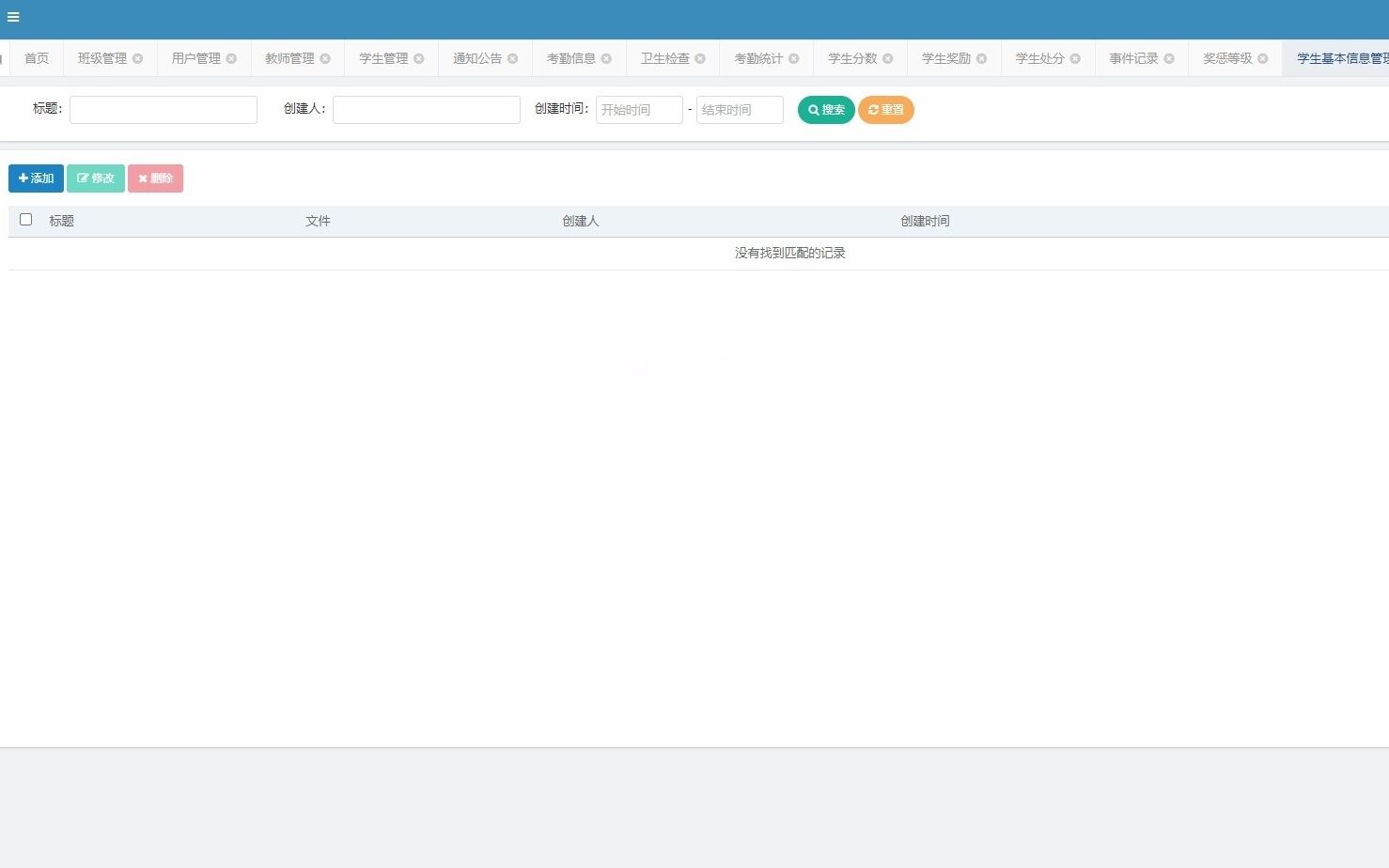Click the 创建人 column header
This screenshot has width=1389, height=868.
pos(581,221)
